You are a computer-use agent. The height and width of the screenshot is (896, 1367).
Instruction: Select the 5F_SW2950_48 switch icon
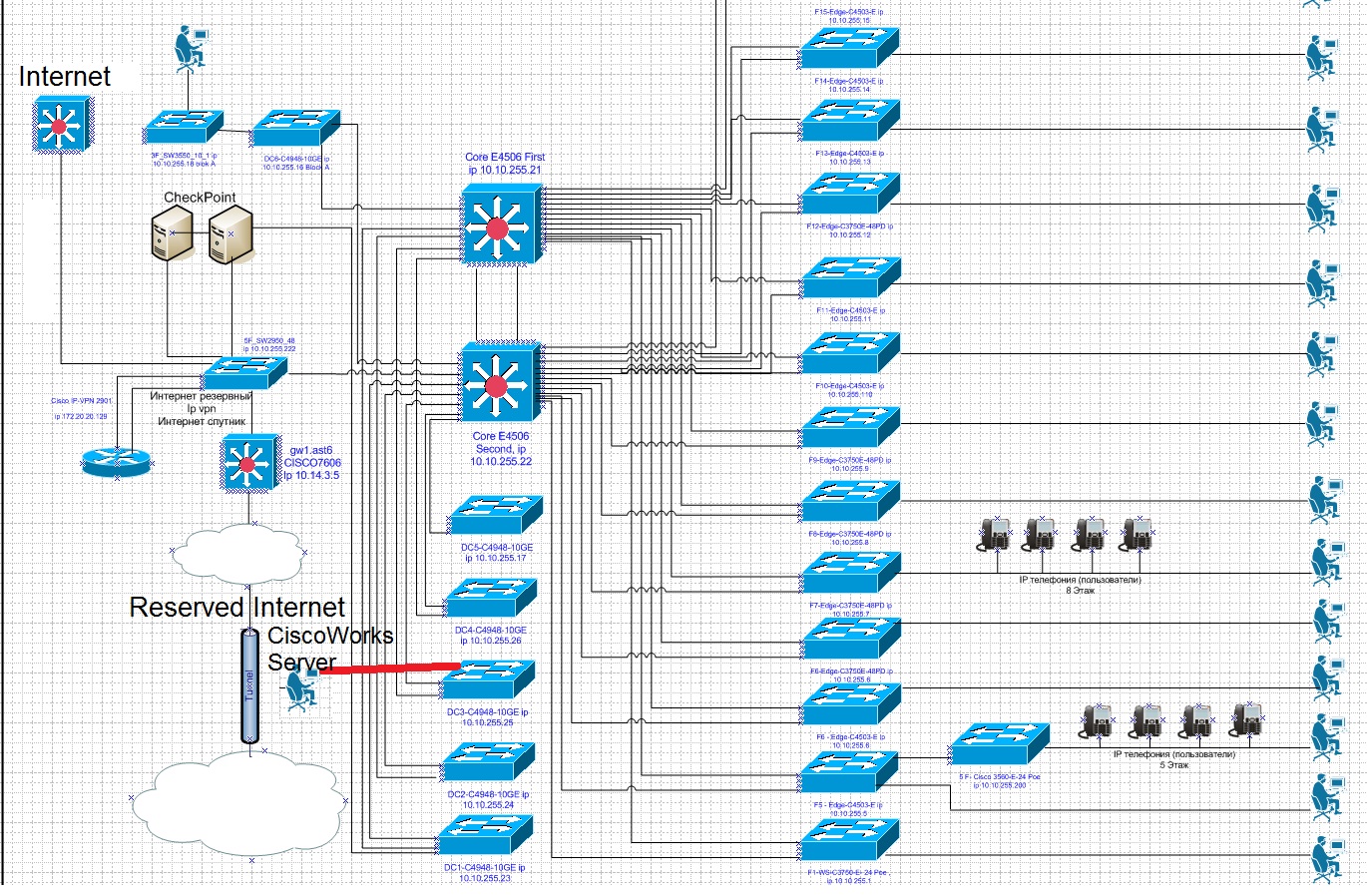[244, 372]
